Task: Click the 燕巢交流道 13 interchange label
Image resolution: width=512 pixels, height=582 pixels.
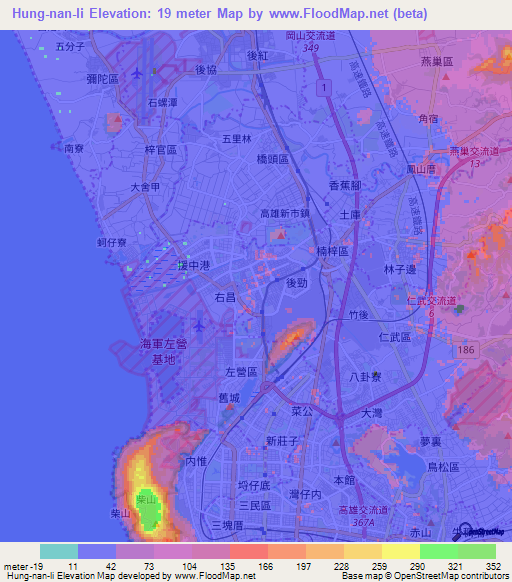Action: point(475,157)
